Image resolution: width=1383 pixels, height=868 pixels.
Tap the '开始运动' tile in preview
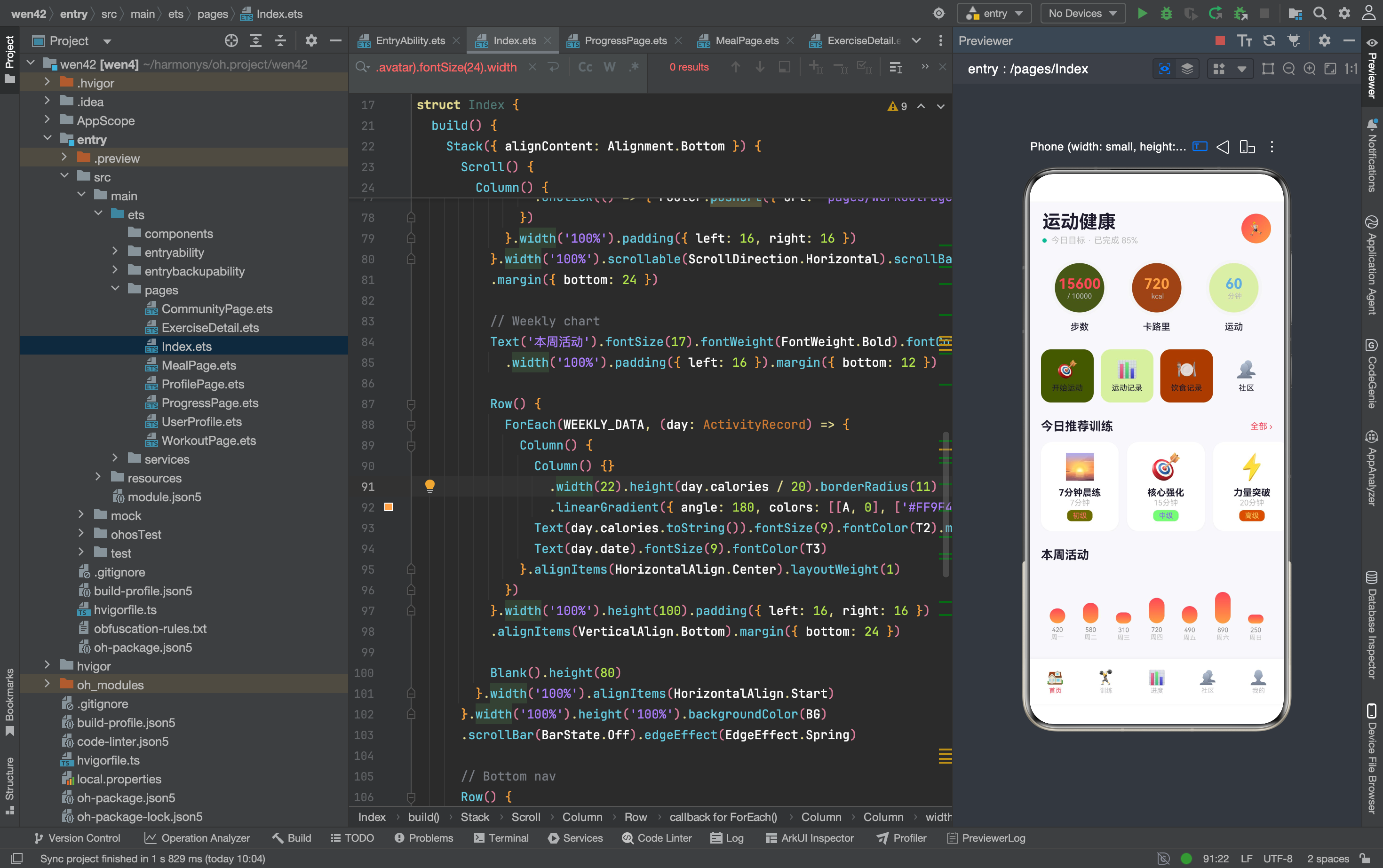[x=1067, y=375]
